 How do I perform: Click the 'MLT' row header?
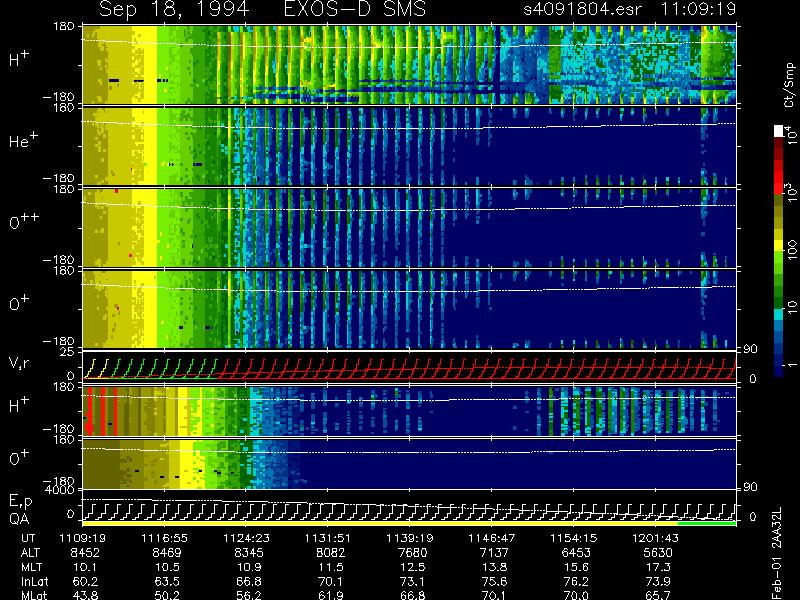click(31, 567)
